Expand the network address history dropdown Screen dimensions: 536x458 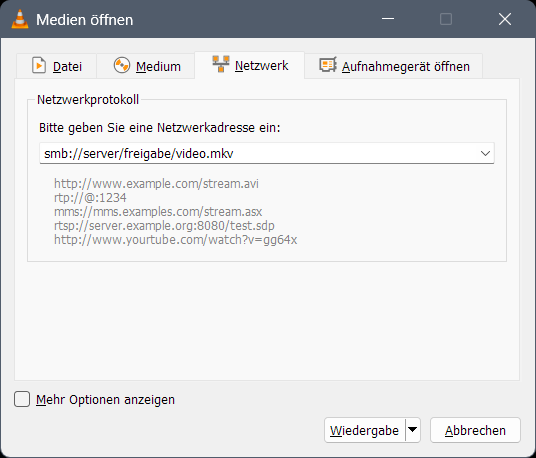485,153
